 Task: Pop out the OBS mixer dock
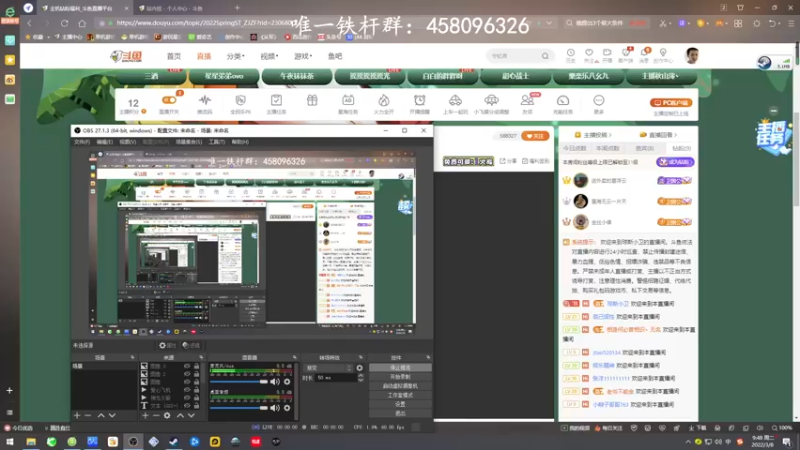(294, 358)
